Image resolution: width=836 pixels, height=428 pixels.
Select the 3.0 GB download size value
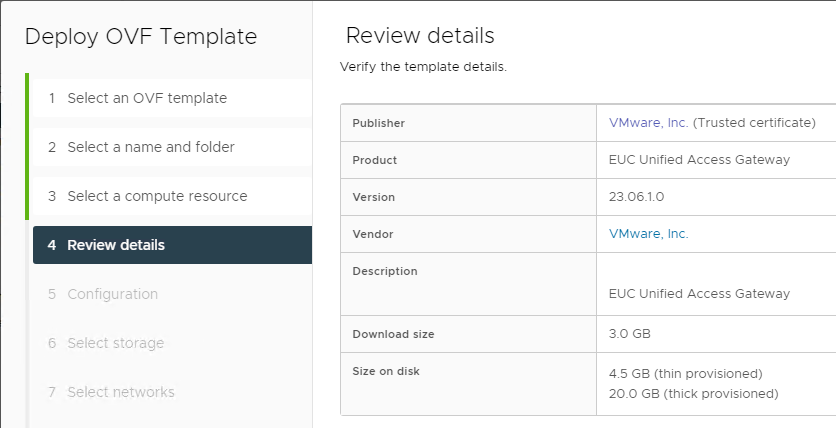point(630,334)
